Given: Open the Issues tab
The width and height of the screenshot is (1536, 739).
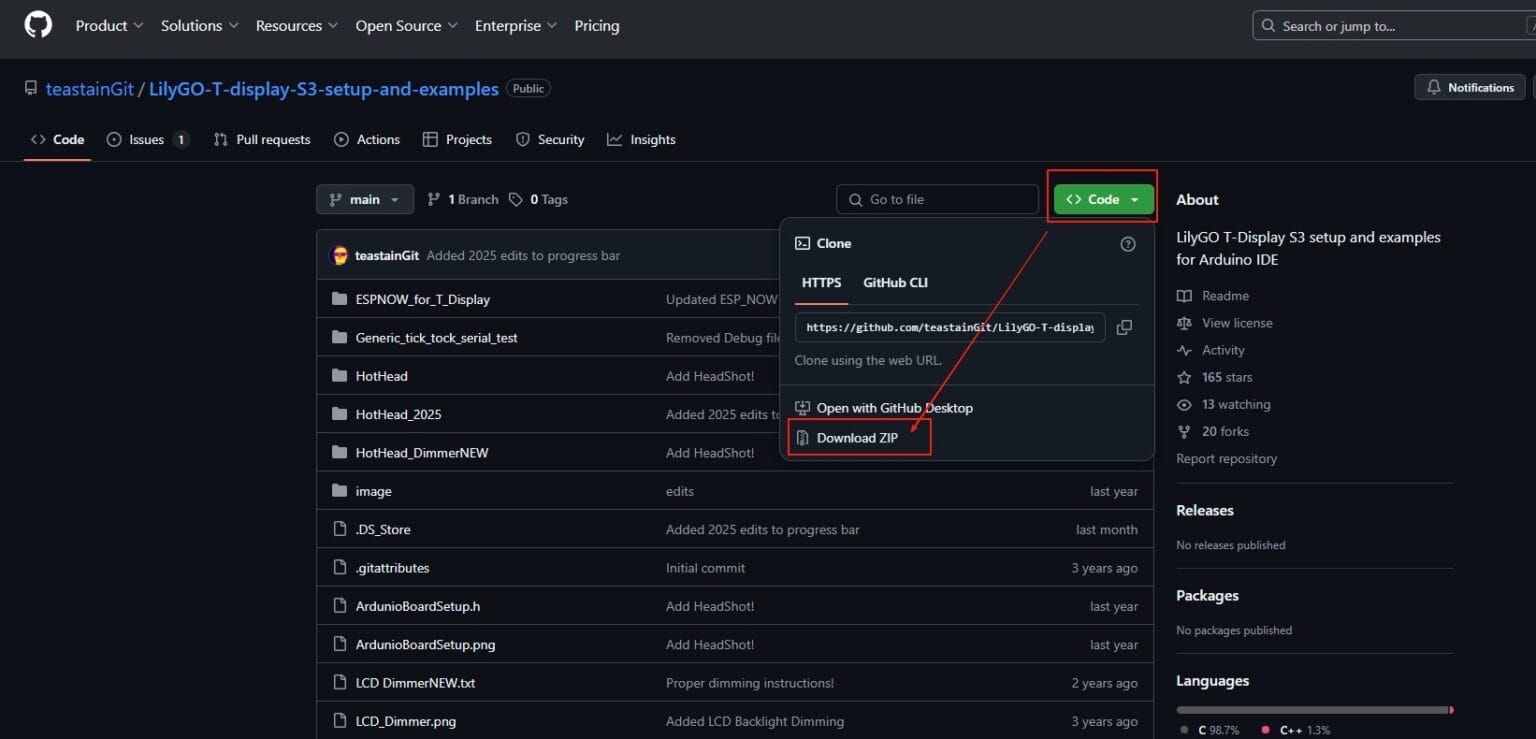Looking at the screenshot, I should click(x=146, y=140).
